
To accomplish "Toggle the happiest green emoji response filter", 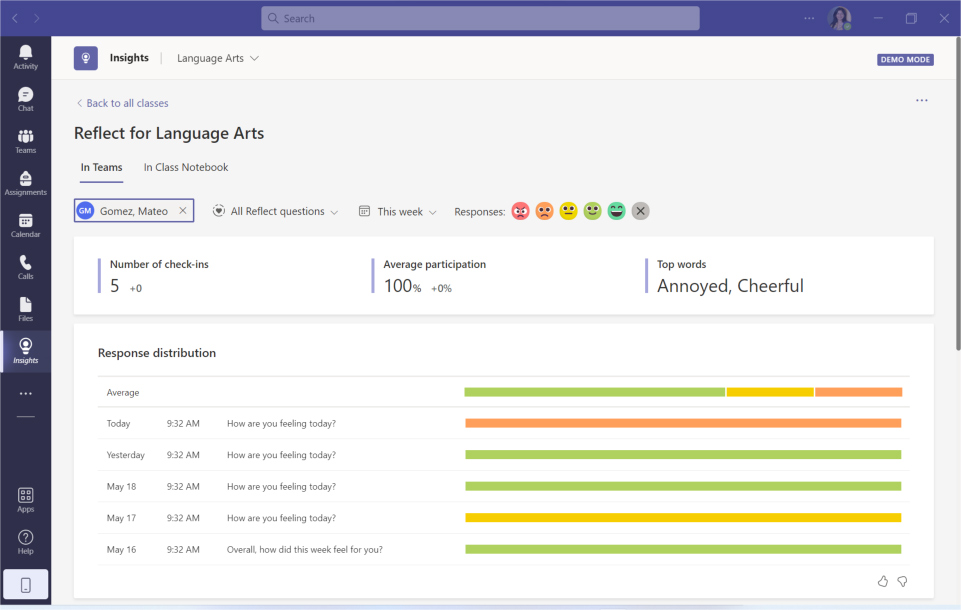I will [x=616, y=211].
